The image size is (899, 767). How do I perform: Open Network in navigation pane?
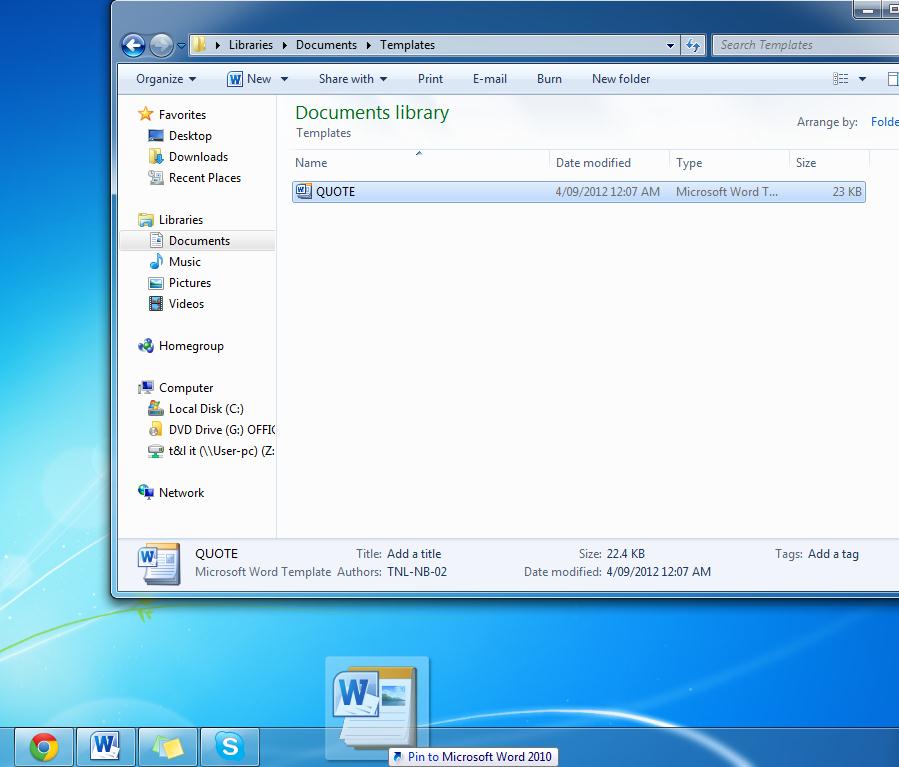click(x=181, y=493)
